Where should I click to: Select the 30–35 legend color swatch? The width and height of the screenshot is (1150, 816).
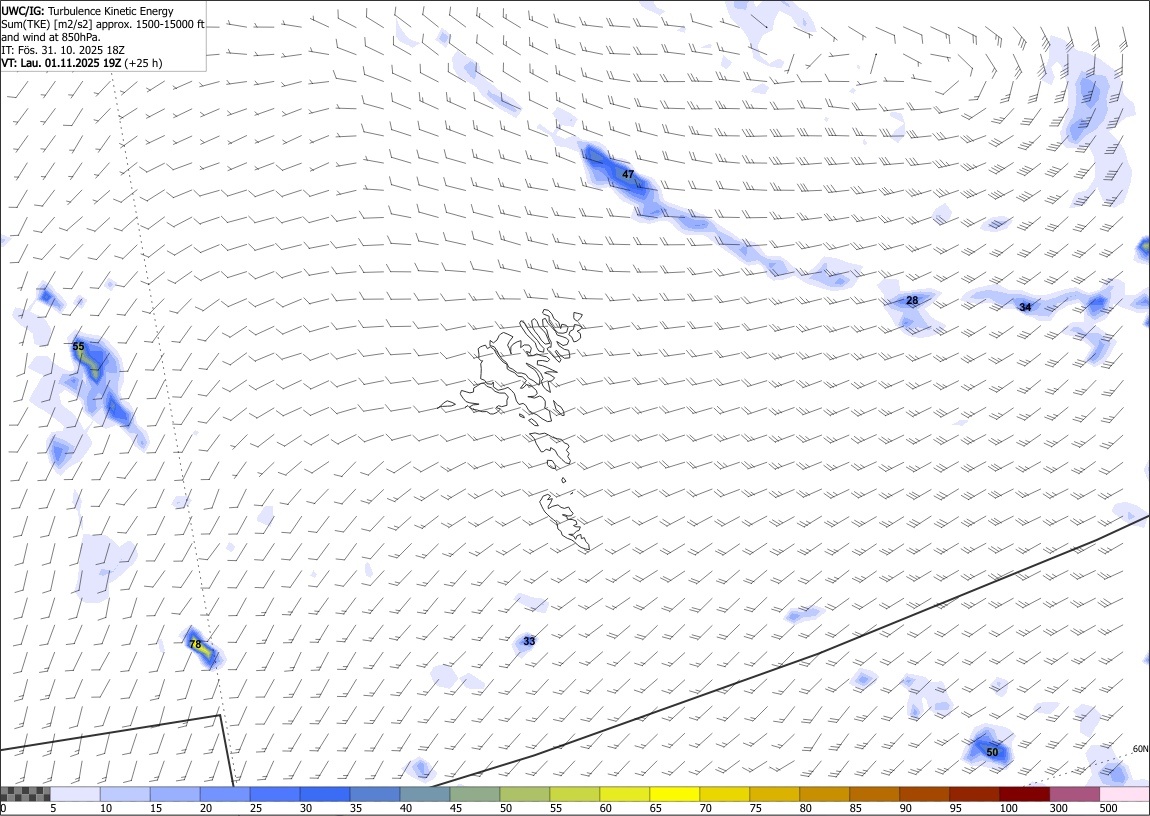coord(325,794)
